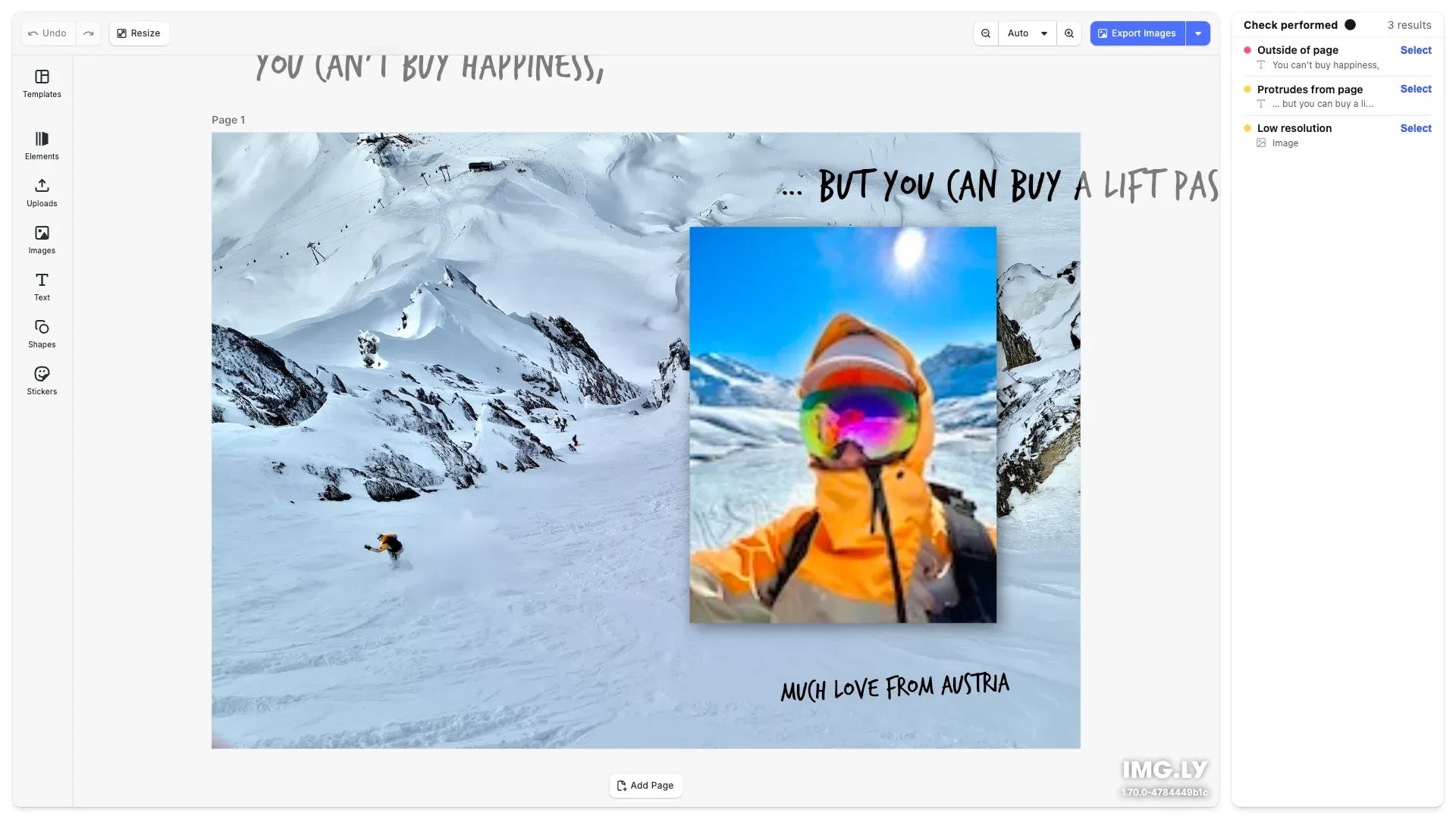1456x819 pixels.
Task: Open the Images panel
Action: [42, 240]
